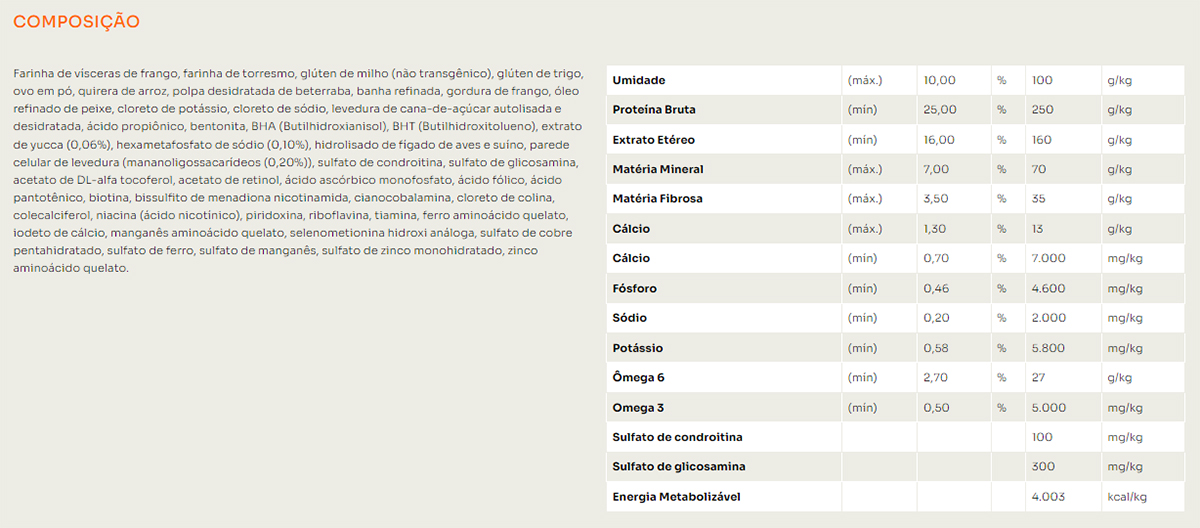Select the Umidade row label

coord(639,80)
